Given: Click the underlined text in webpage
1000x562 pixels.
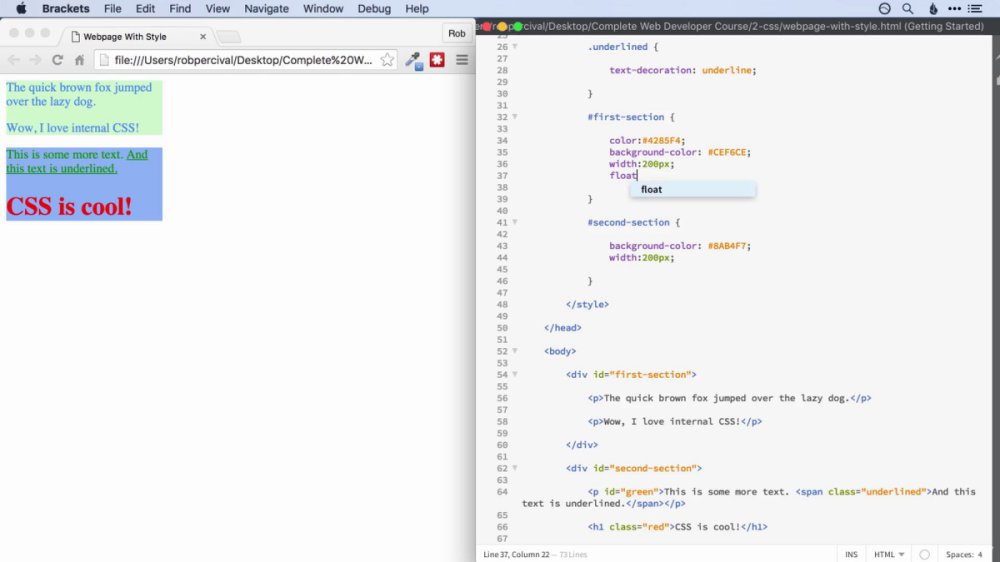Looking at the screenshot, I should [77, 161].
